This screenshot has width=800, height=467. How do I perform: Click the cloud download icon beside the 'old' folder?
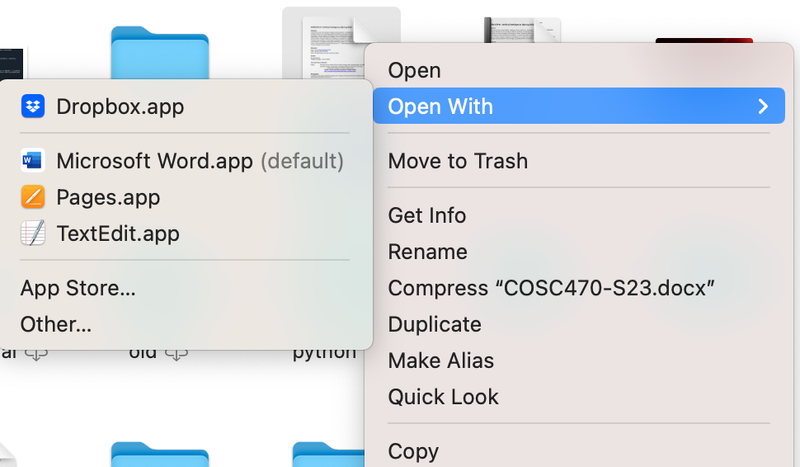(177, 354)
